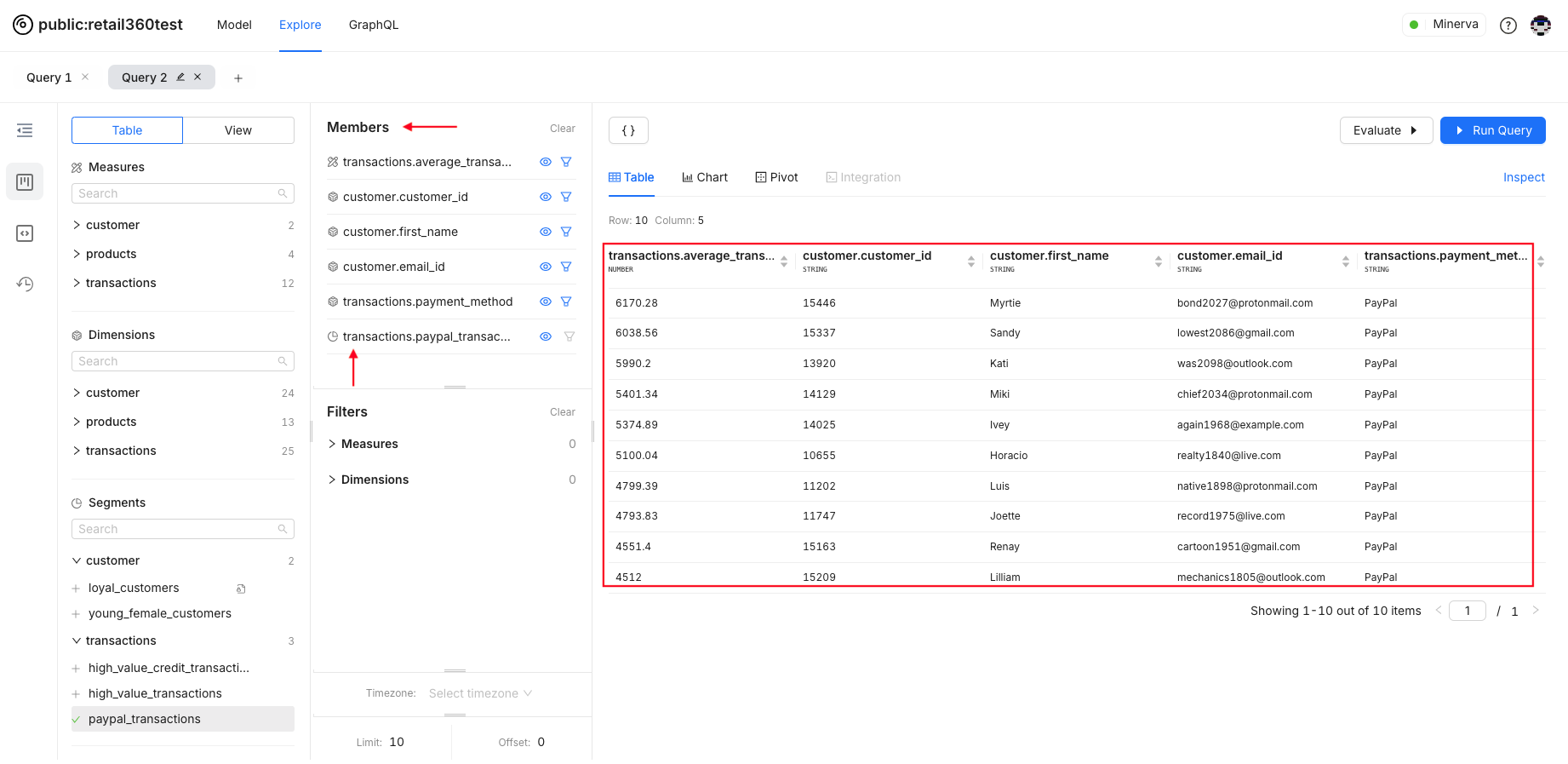Focus the Dimensions search field
The width and height of the screenshot is (1568, 764).
pos(182,361)
